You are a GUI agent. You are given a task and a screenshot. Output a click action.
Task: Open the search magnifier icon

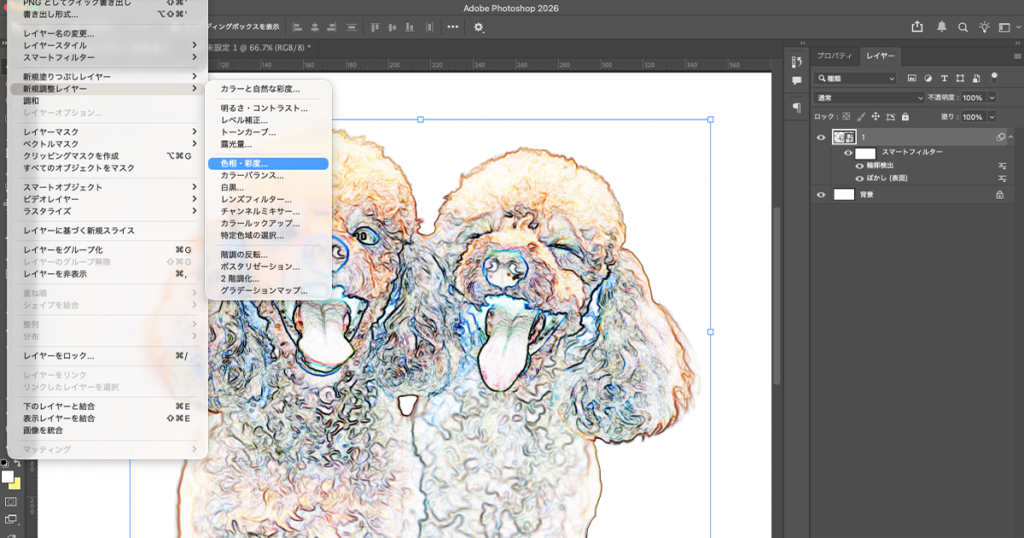click(963, 27)
